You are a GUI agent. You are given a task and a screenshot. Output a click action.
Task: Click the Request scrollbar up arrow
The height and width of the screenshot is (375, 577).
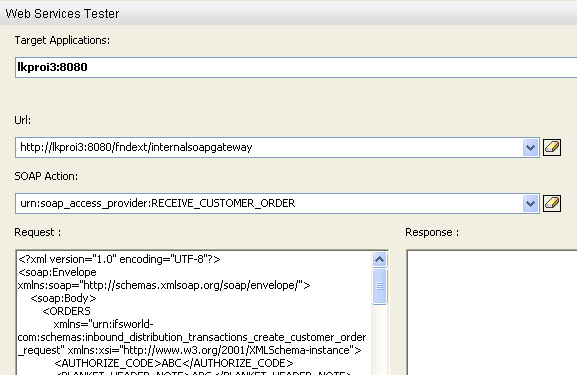click(379, 260)
